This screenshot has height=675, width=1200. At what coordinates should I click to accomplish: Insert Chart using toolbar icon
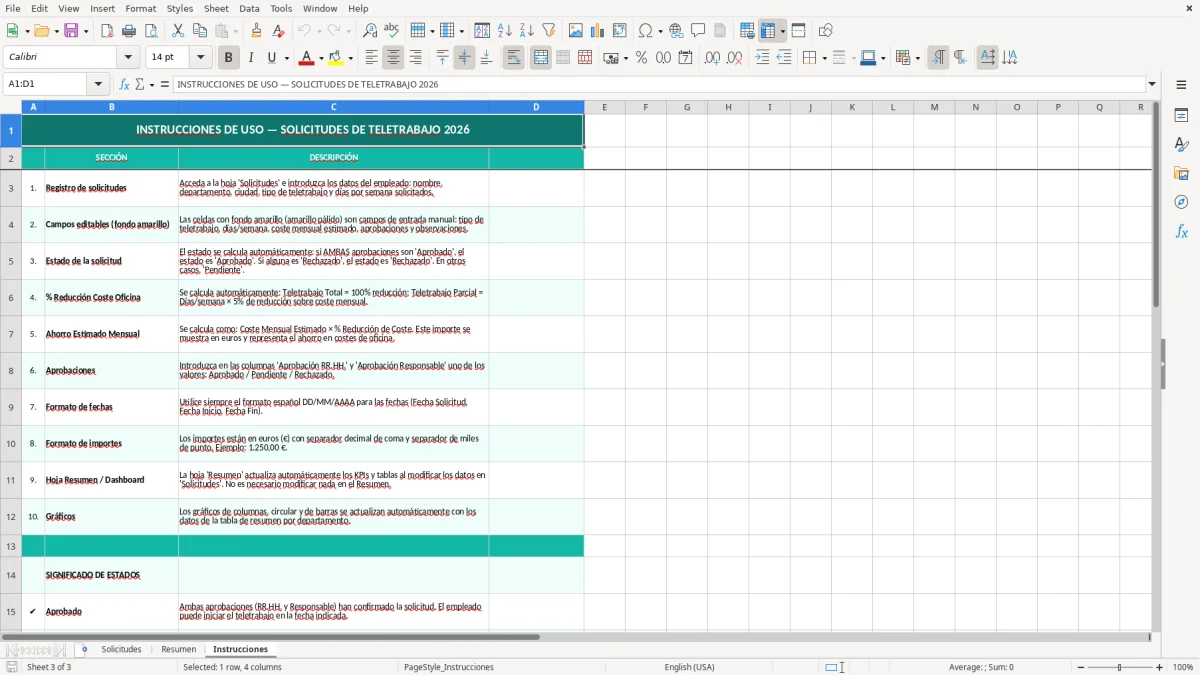click(597, 31)
